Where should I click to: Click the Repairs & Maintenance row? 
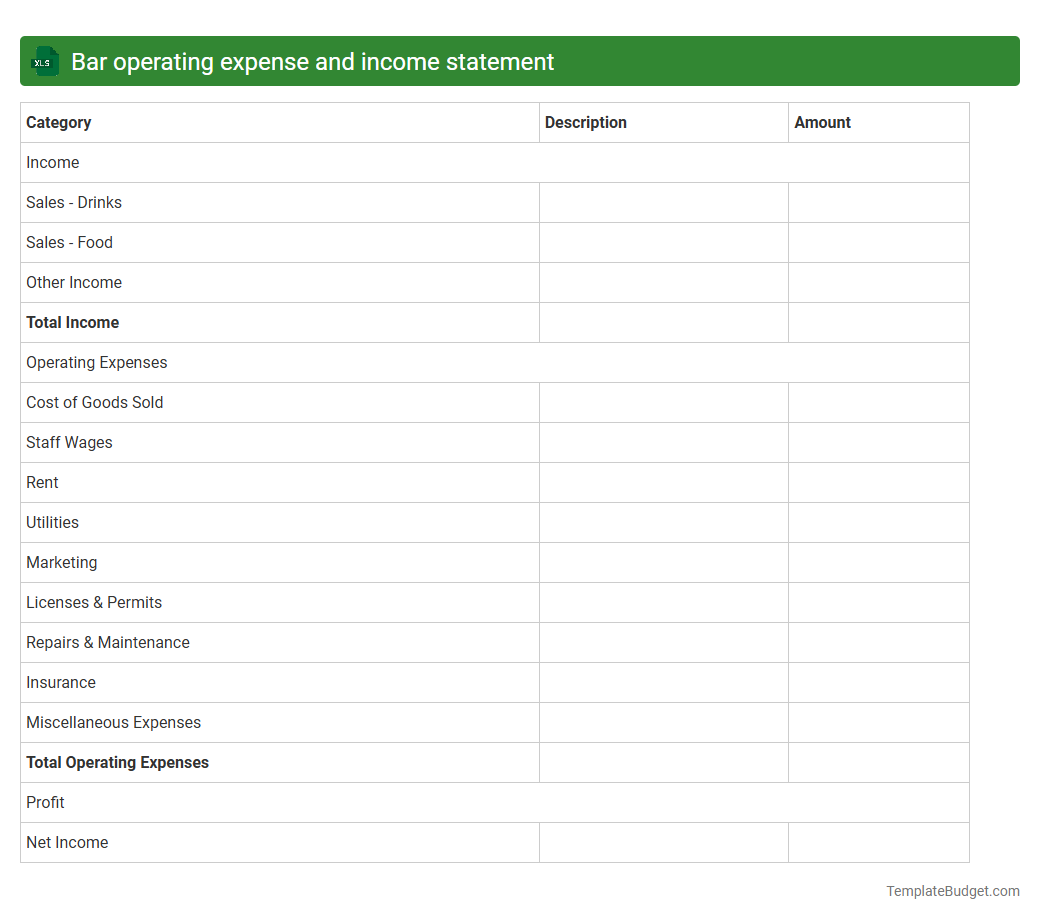pos(108,642)
